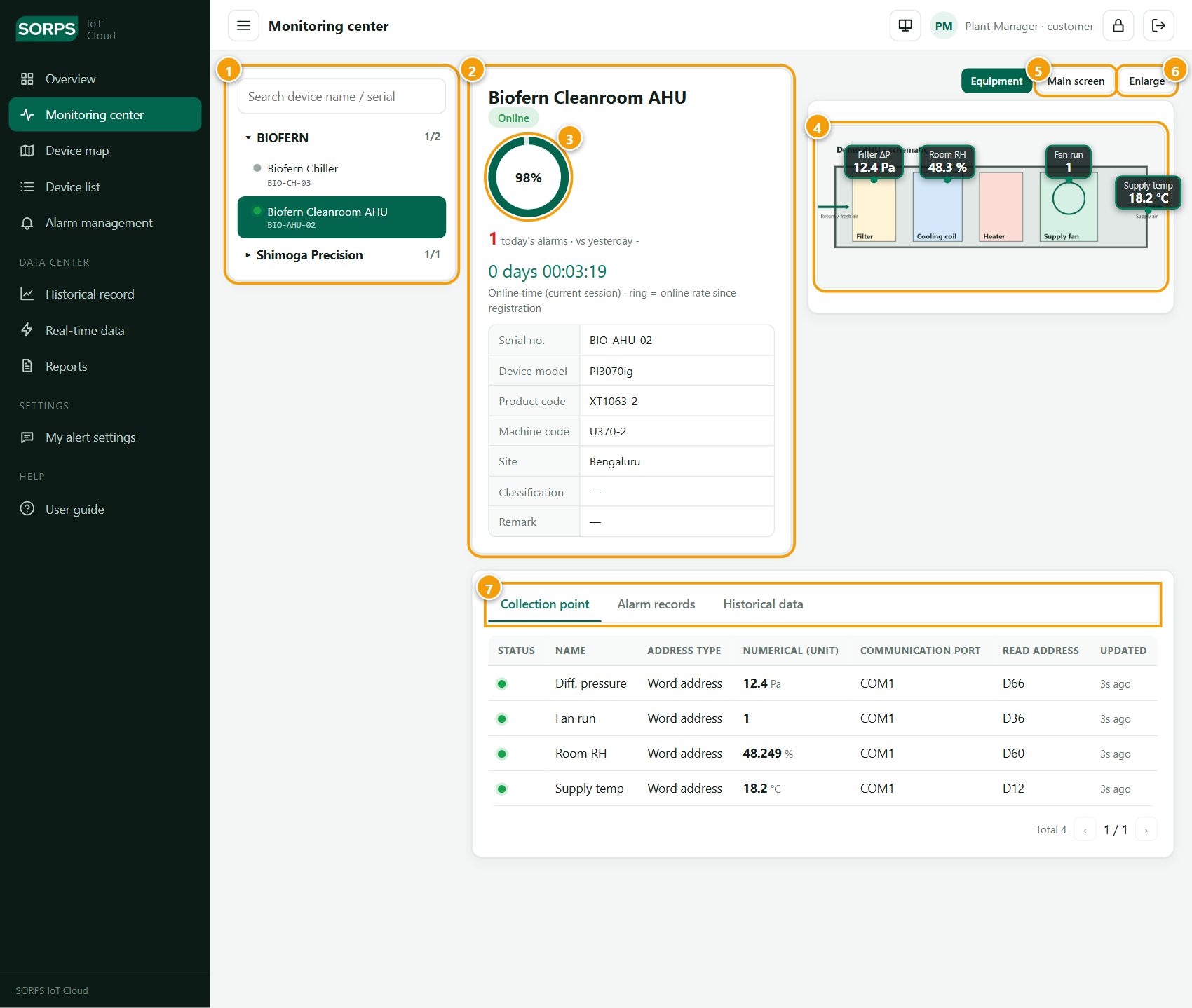Toggle the hamburger sidebar menu button
The image size is (1192, 1008).
point(243,26)
